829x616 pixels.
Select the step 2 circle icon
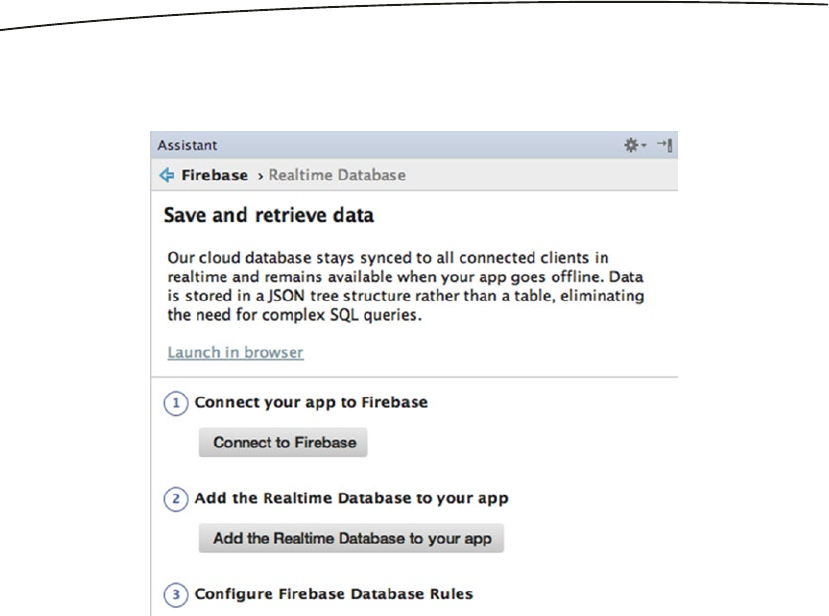[176, 499]
